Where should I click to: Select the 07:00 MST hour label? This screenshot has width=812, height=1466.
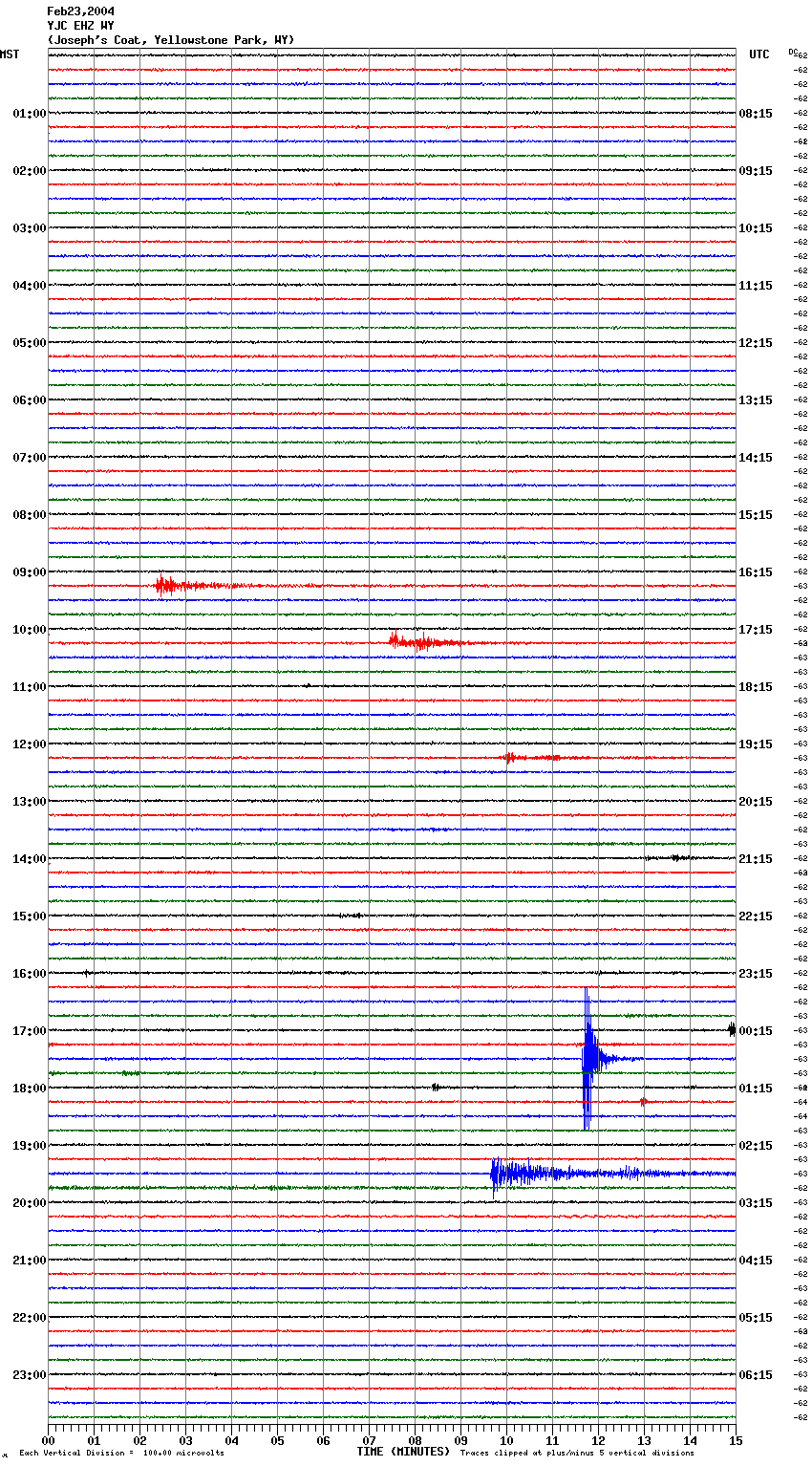29,458
